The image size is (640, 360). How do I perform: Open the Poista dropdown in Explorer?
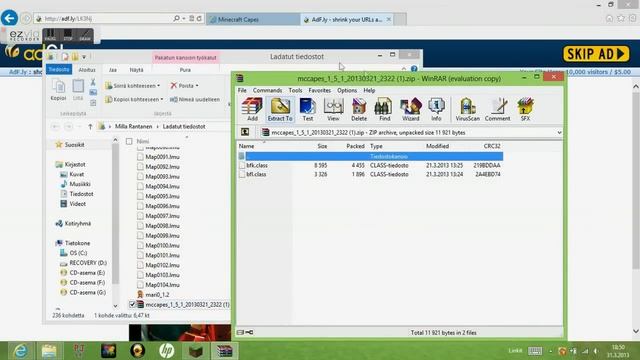click(x=184, y=86)
